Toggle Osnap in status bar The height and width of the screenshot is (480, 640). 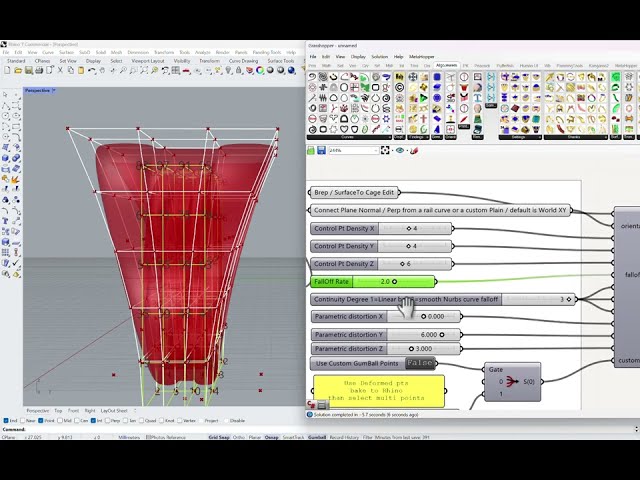[271, 437]
